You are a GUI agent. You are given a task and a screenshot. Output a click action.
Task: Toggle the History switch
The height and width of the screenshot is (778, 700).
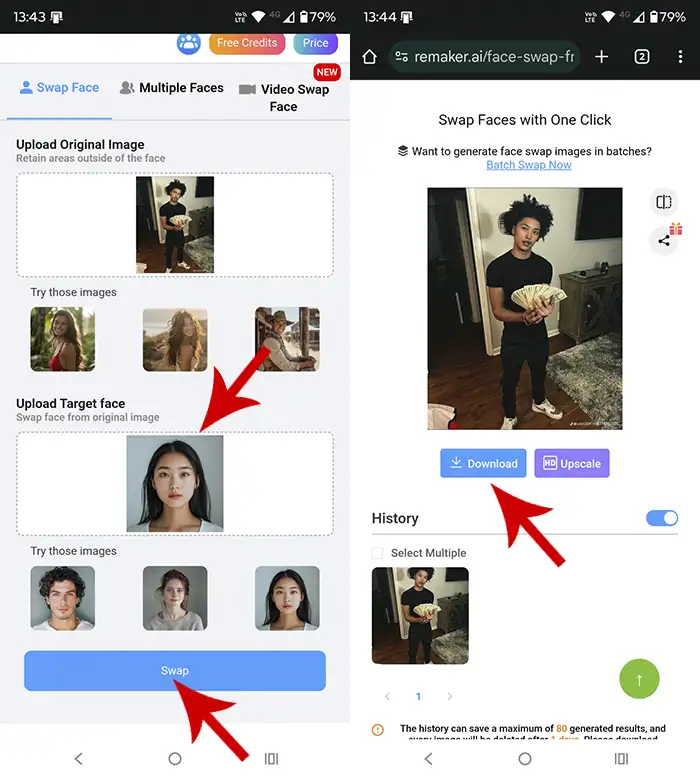click(x=661, y=518)
